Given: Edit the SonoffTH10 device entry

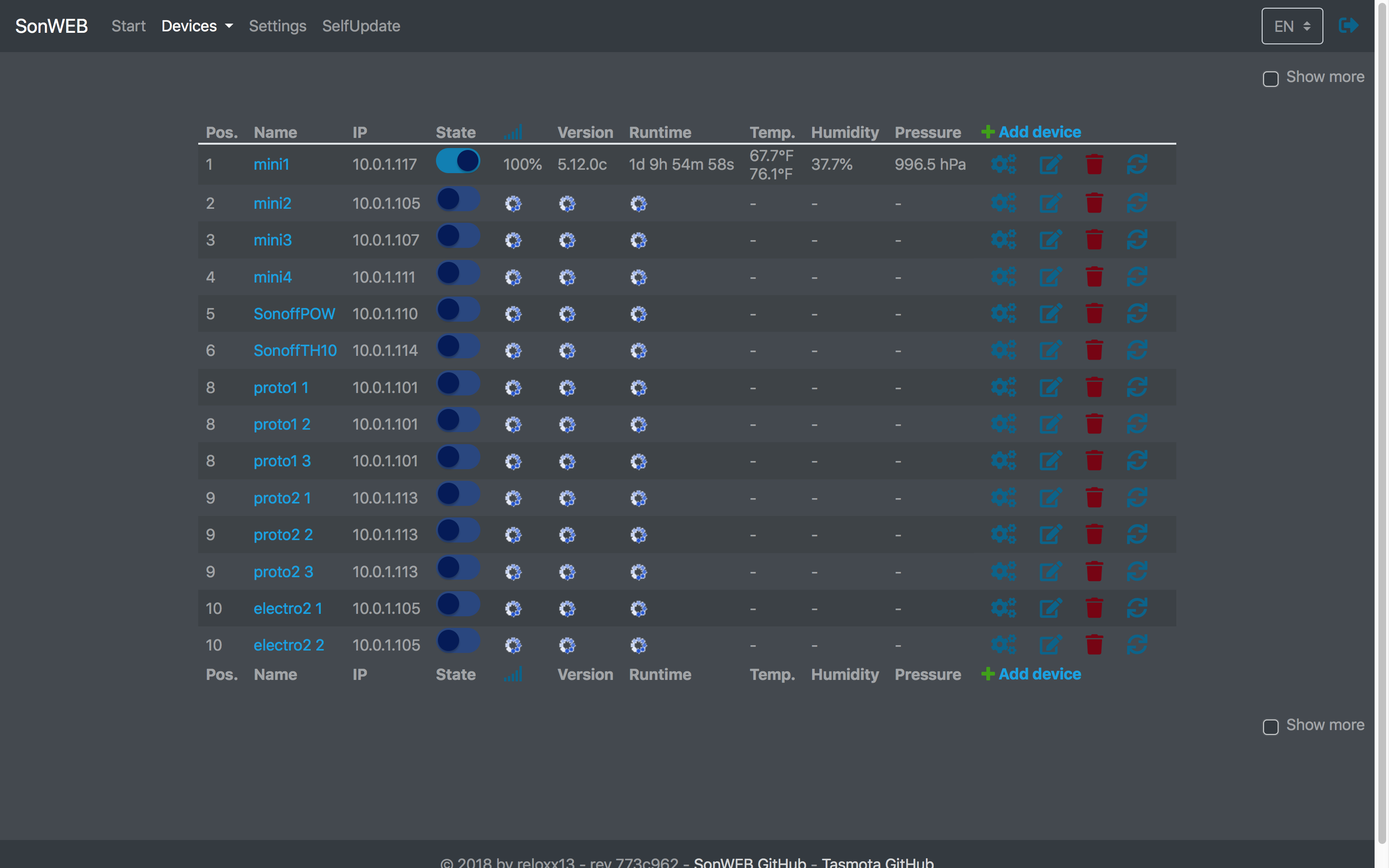Looking at the screenshot, I should (x=1050, y=350).
